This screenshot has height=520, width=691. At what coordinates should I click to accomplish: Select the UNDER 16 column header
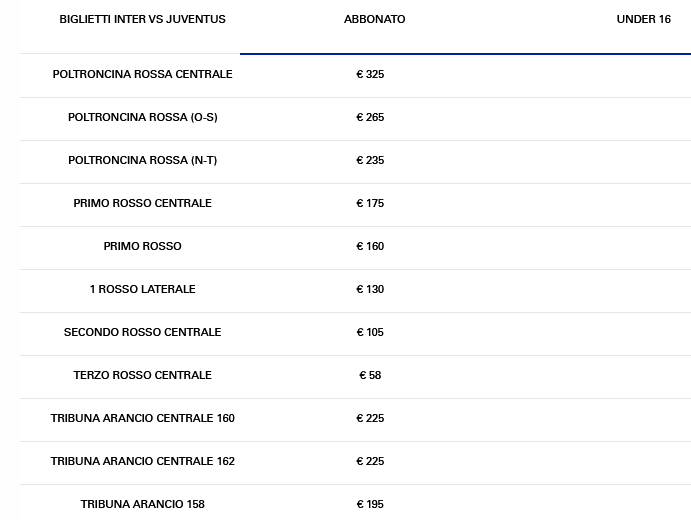(x=643, y=19)
